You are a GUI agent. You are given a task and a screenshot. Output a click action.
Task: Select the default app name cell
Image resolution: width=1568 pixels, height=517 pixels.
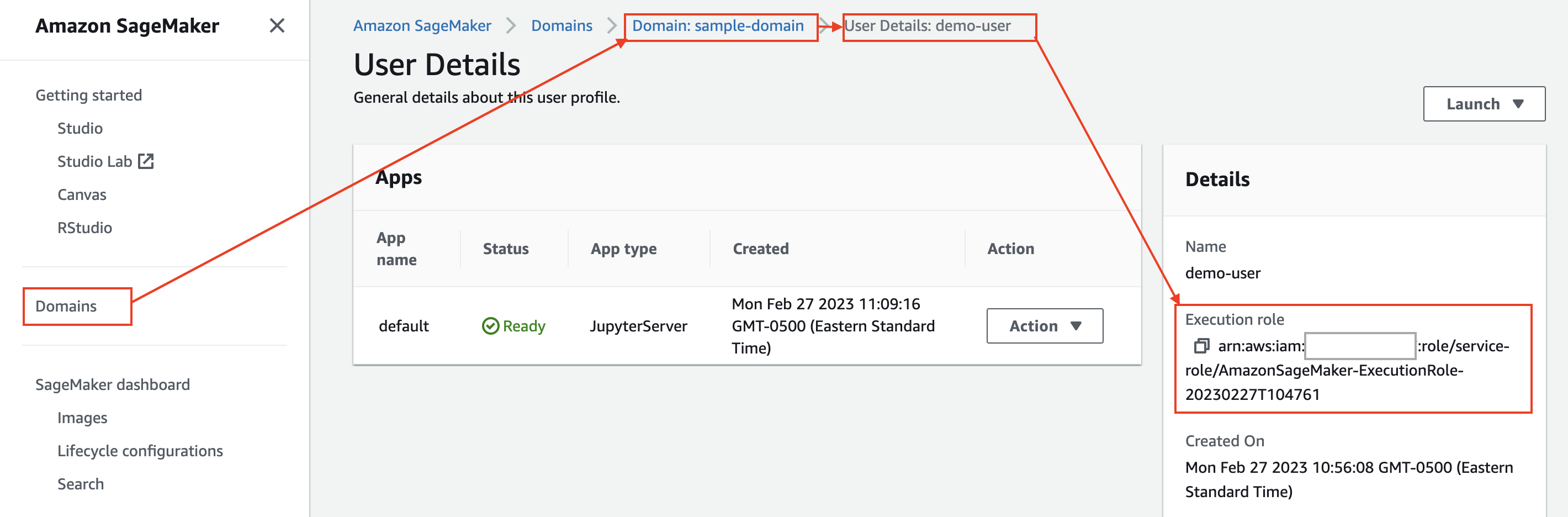tap(404, 326)
